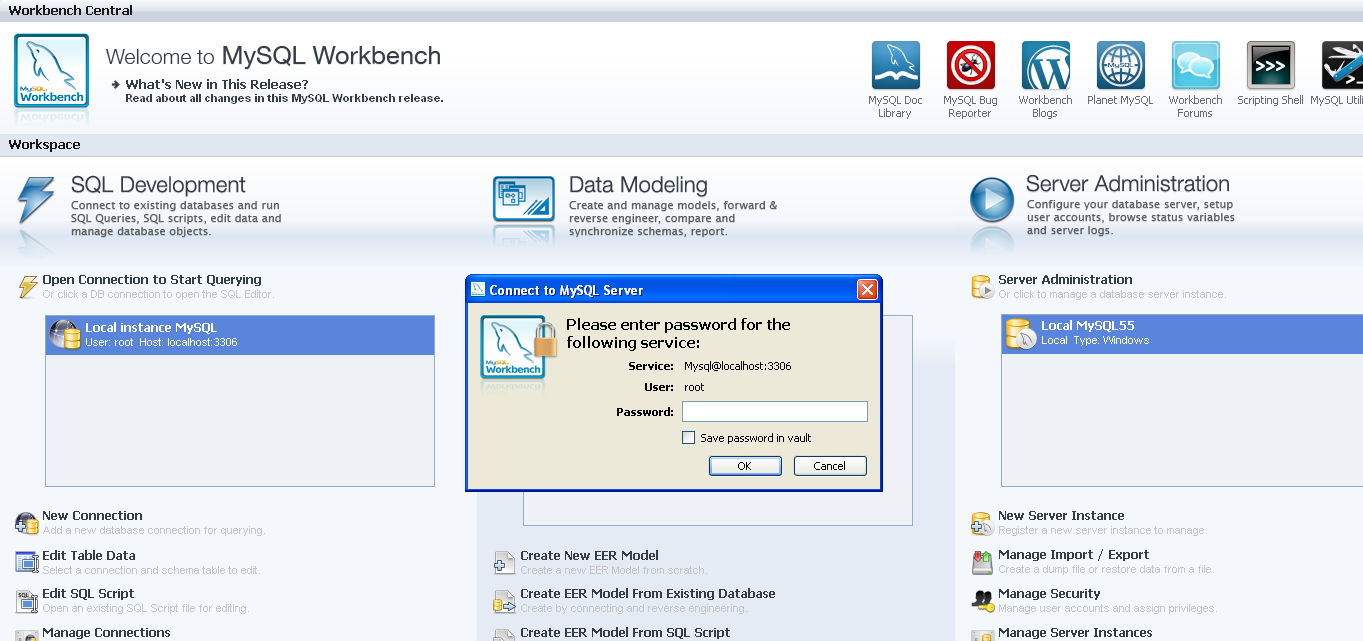Click the New Server Instance icon
This screenshot has height=641, width=1363.
point(982,523)
